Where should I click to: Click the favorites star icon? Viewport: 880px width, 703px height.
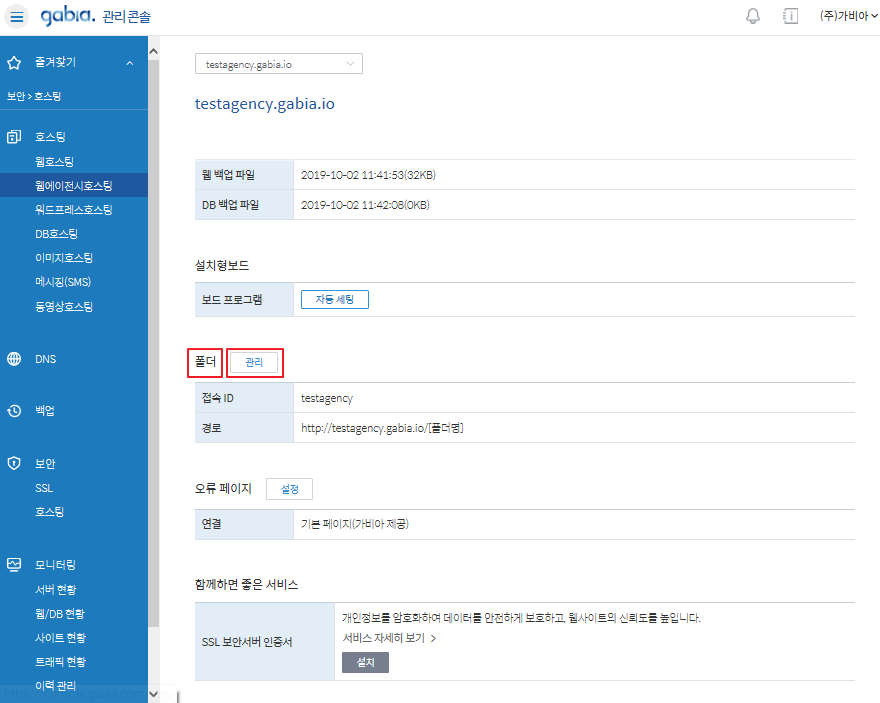click(14, 63)
